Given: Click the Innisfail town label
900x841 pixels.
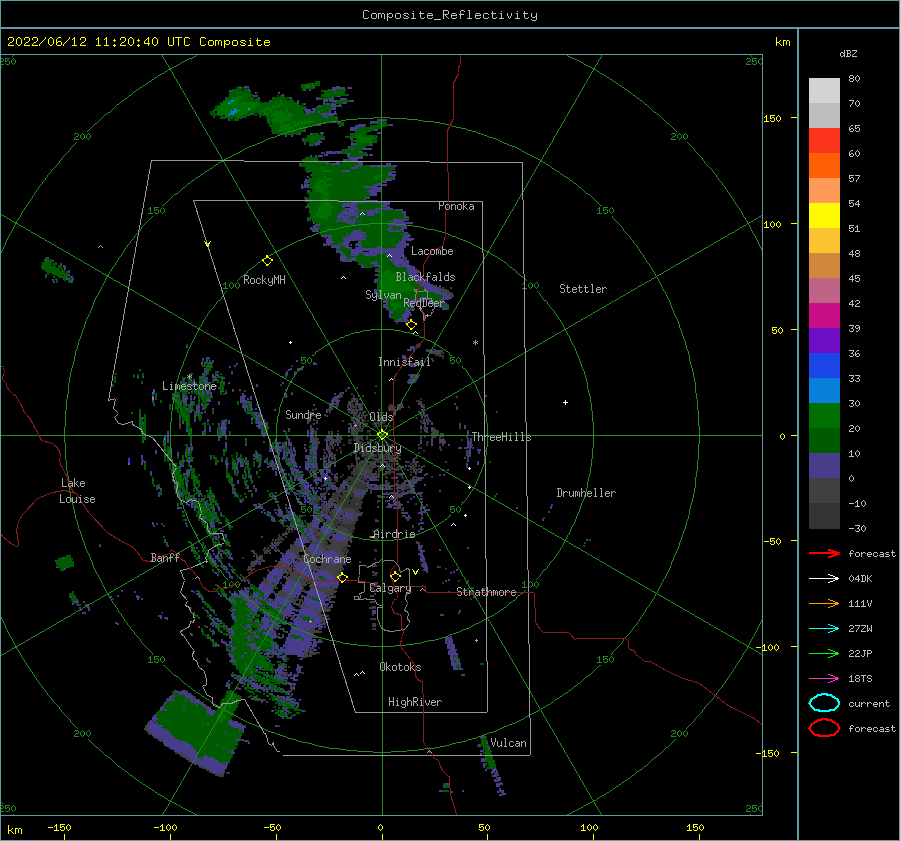Looking at the screenshot, I should tap(404, 362).
